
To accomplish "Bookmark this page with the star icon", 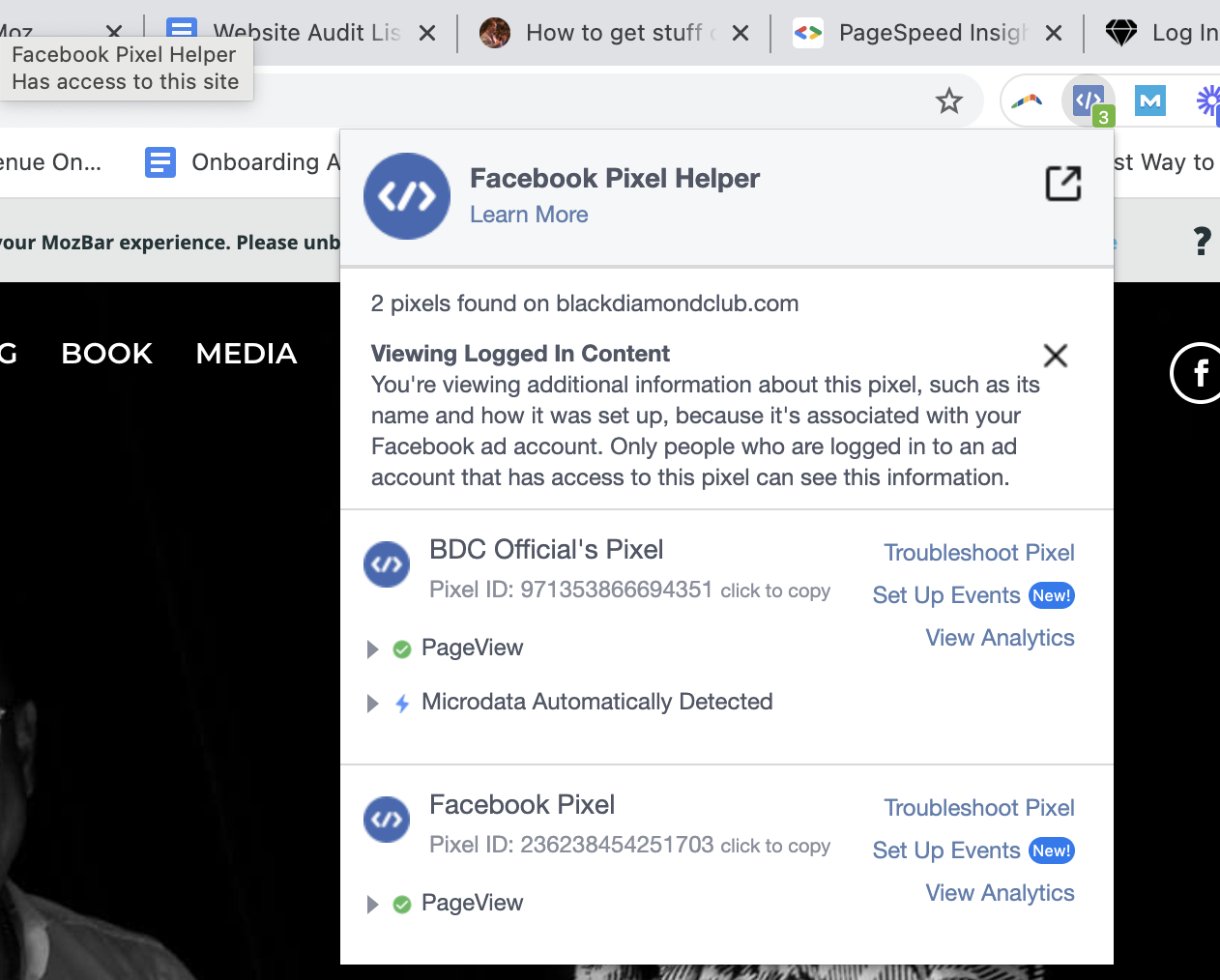I will tap(949, 101).
